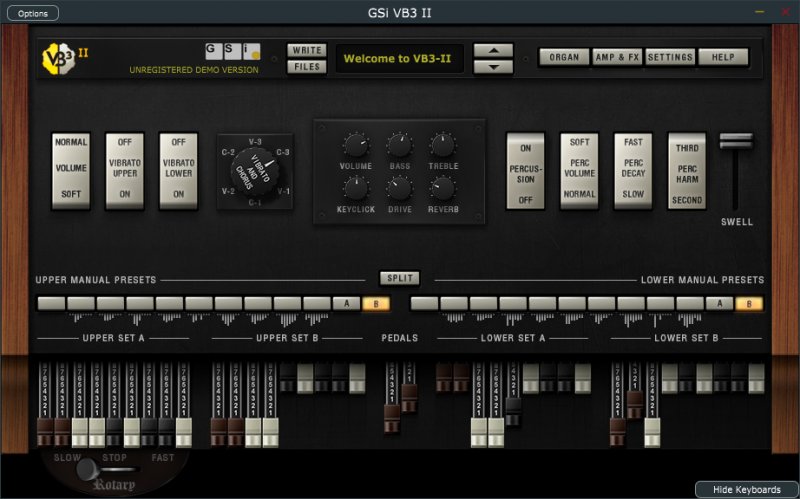Click the Hide Keyboards button

click(x=746, y=489)
